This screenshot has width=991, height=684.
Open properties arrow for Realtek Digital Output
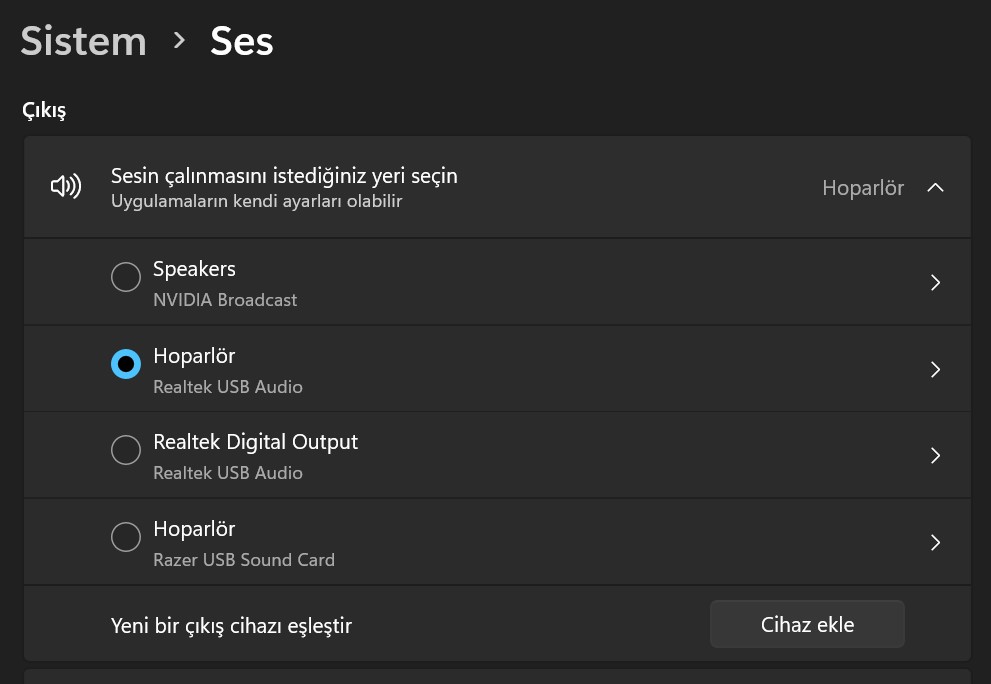click(935, 456)
